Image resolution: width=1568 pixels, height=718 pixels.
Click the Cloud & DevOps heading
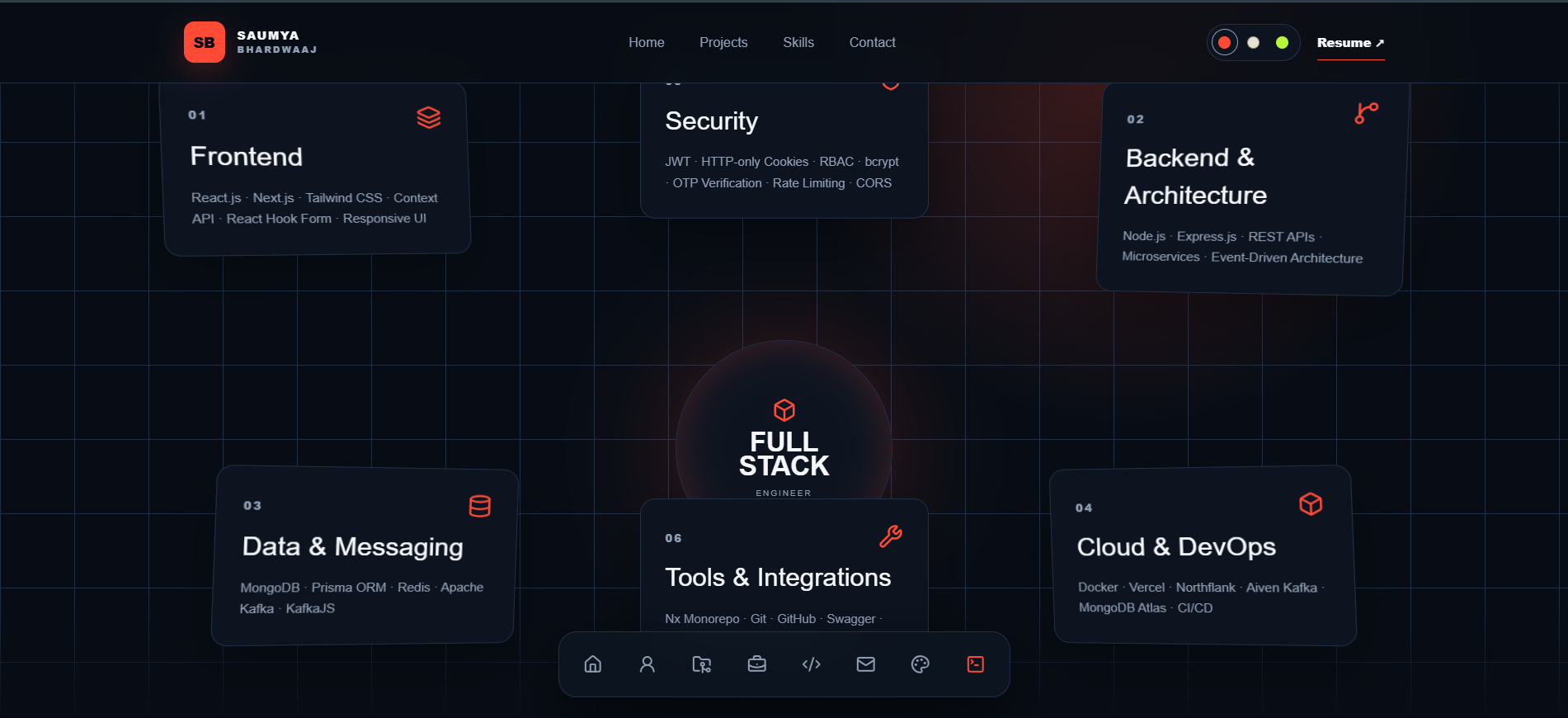[x=1176, y=546]
